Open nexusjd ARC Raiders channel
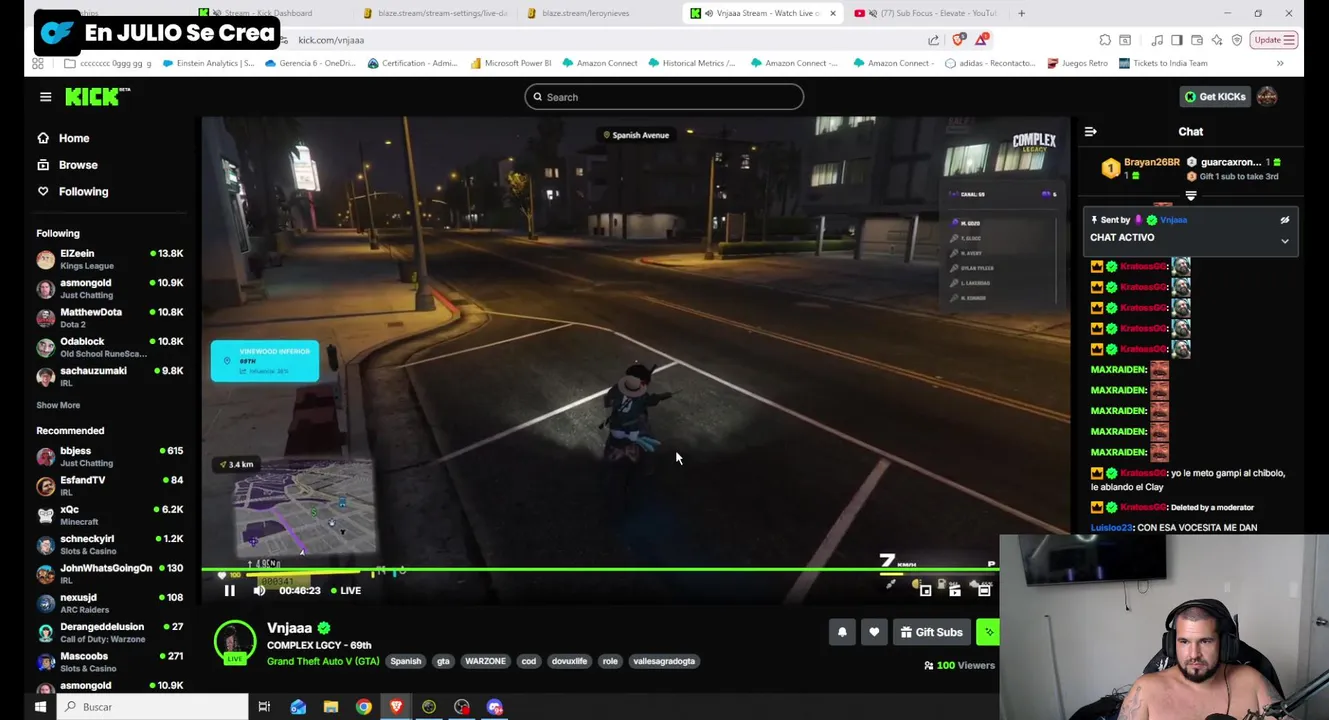1329x720 pixels. (110, 603)
